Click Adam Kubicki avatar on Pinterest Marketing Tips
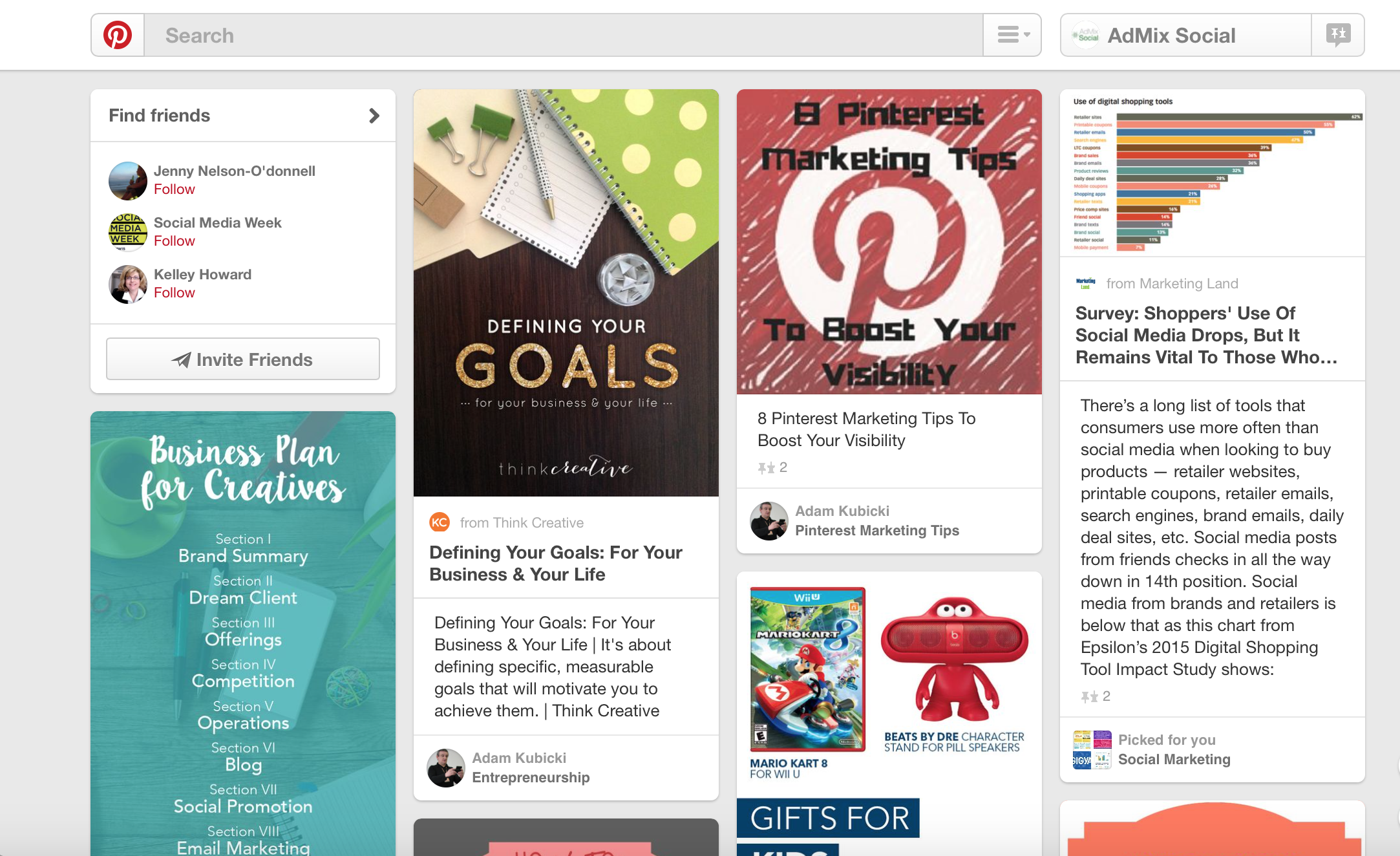 (769, 520)
